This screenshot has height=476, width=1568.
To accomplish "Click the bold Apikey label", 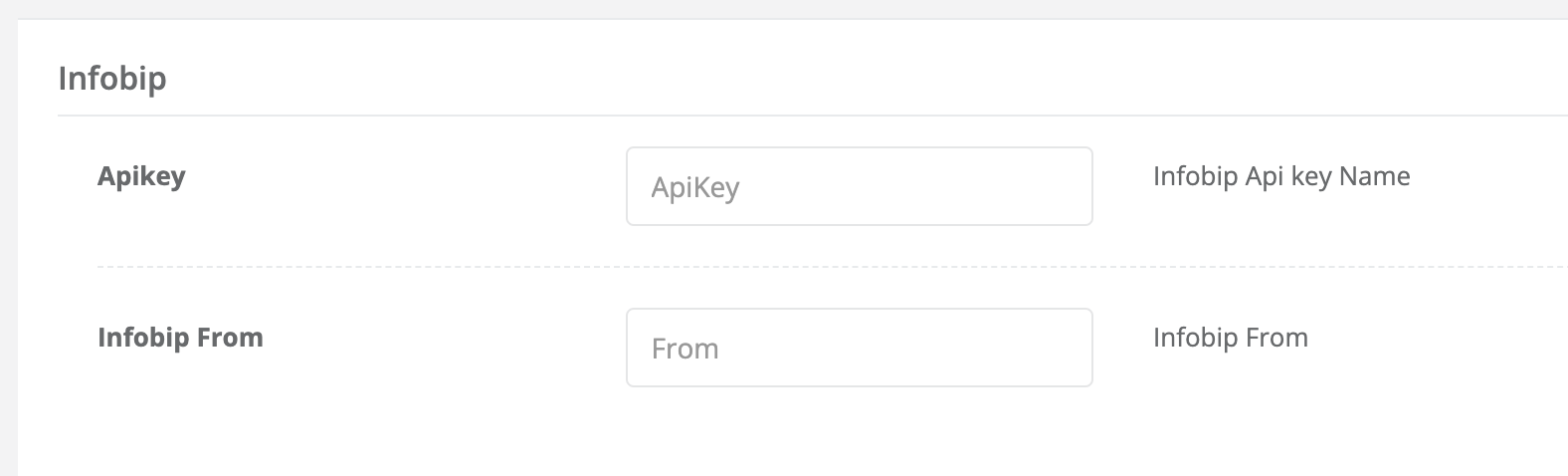I will pyautogui.click(x=141, y=176).
